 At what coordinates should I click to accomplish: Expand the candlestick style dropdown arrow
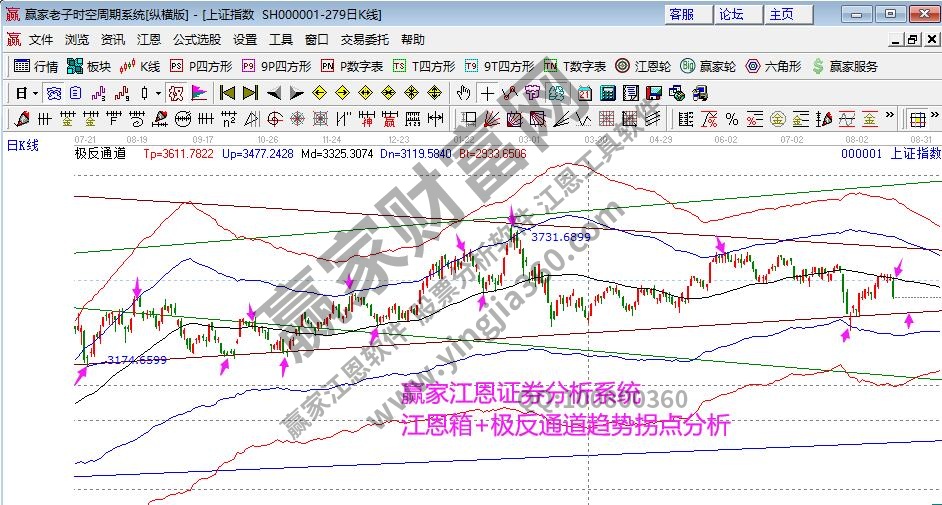point(157,93)
